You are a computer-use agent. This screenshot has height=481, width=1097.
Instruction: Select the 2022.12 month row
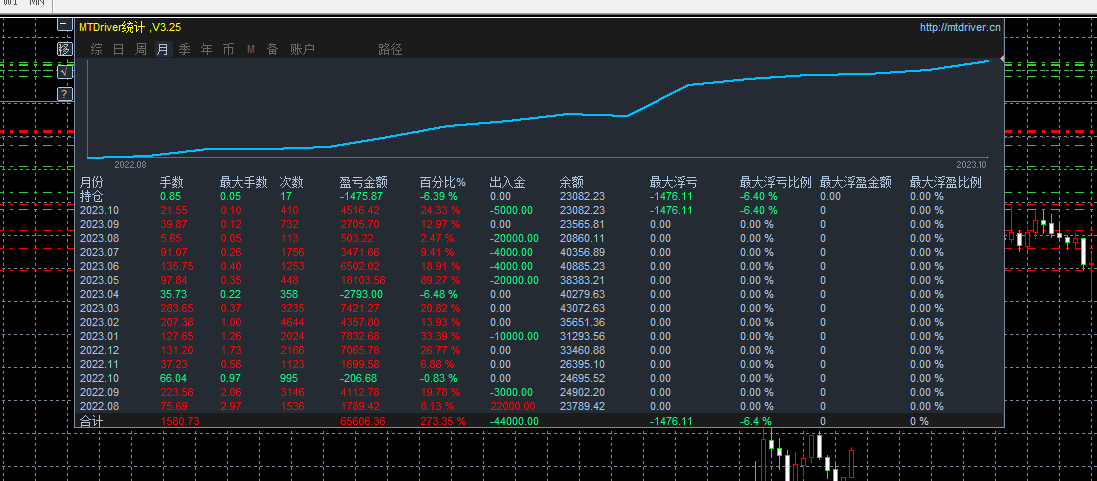(539, 350)
